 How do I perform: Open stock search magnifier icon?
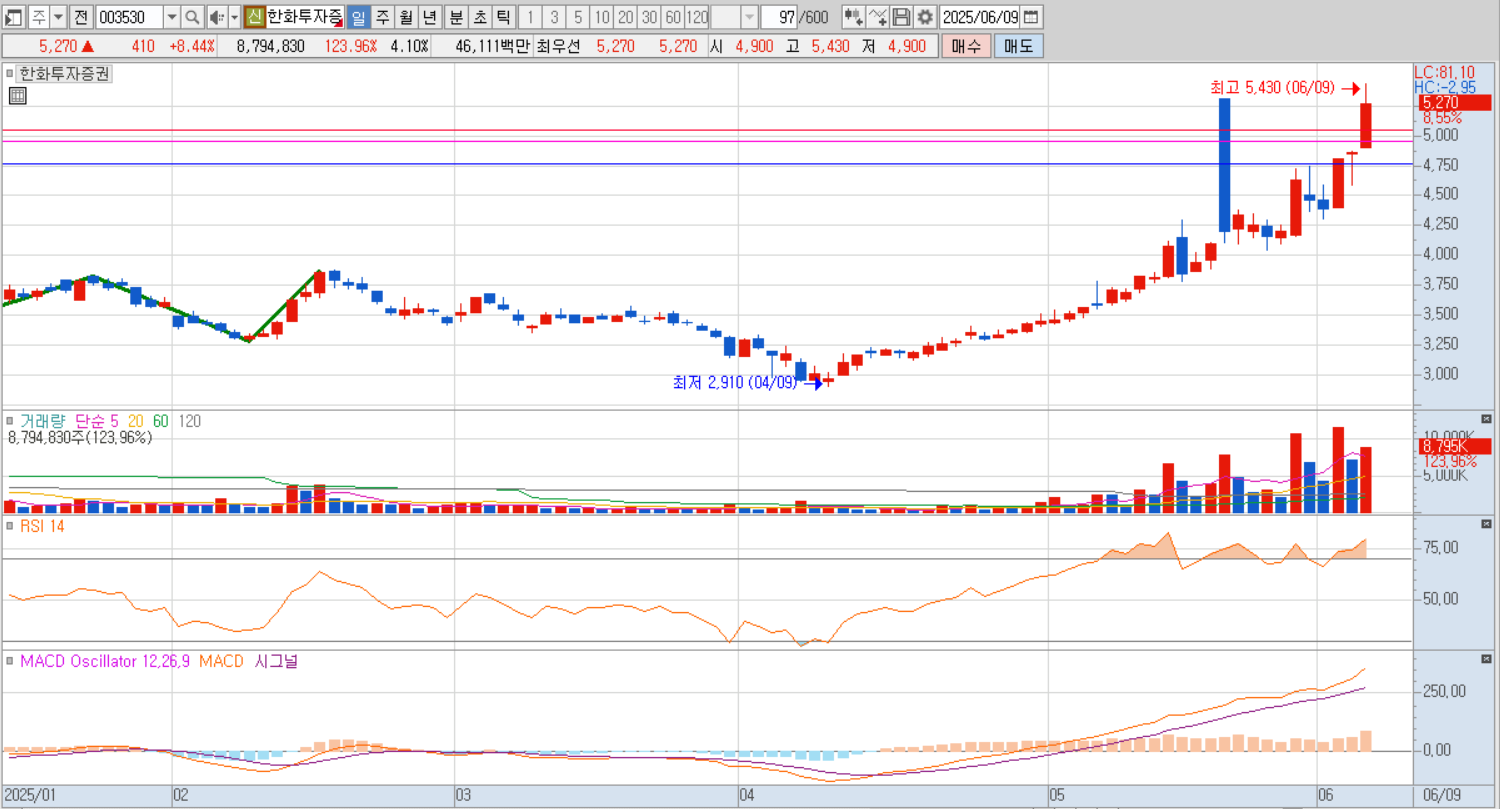[193, 17]
